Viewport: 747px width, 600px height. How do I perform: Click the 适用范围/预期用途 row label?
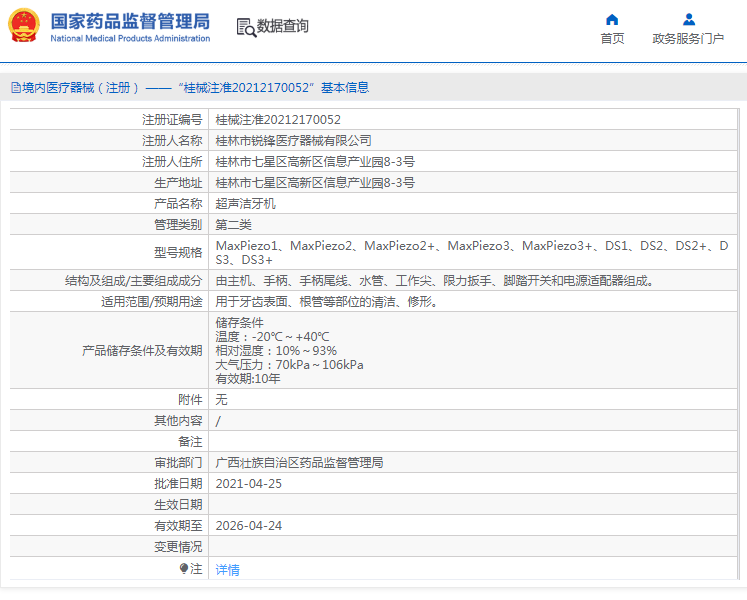151,302
